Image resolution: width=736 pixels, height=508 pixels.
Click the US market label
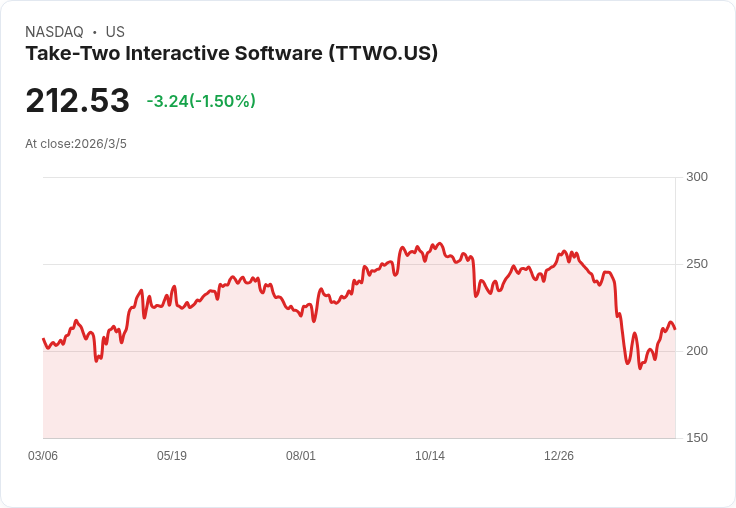point(115,32)
